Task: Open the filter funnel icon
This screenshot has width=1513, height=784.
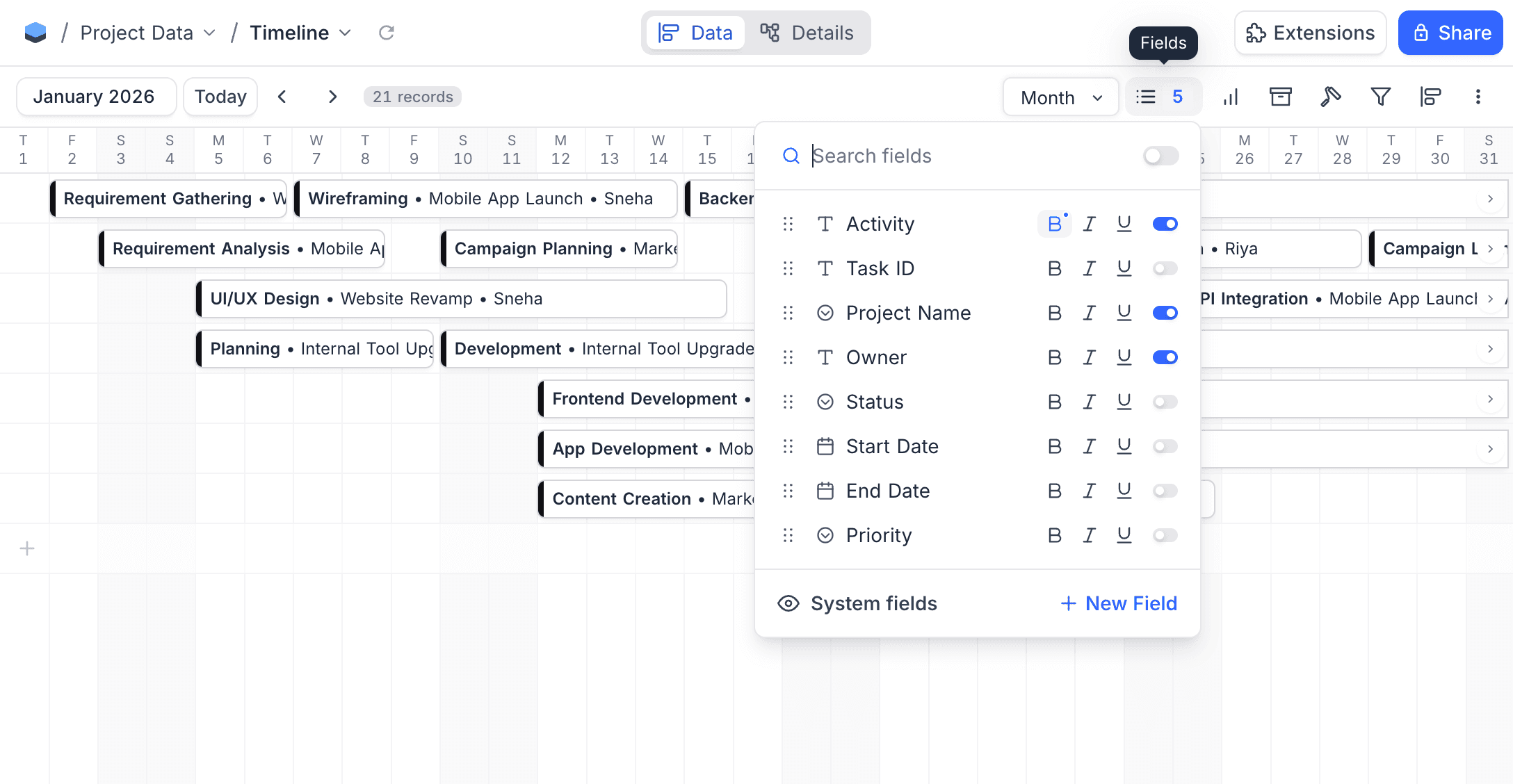Action: click(1380, 97)
